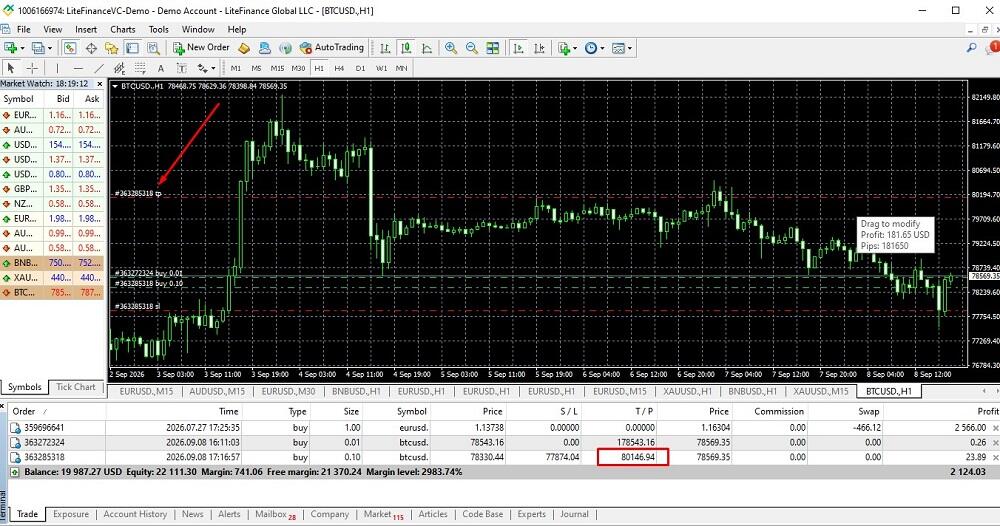Image resolution: width=1000 pixels, height=526 pixels.
Task: Switch to Tick Chart tab
Action: [75, 387]
